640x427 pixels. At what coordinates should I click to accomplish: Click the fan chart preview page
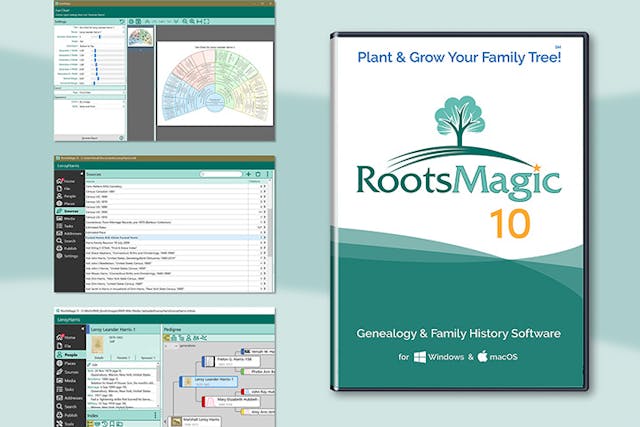(x=215, y=83)
